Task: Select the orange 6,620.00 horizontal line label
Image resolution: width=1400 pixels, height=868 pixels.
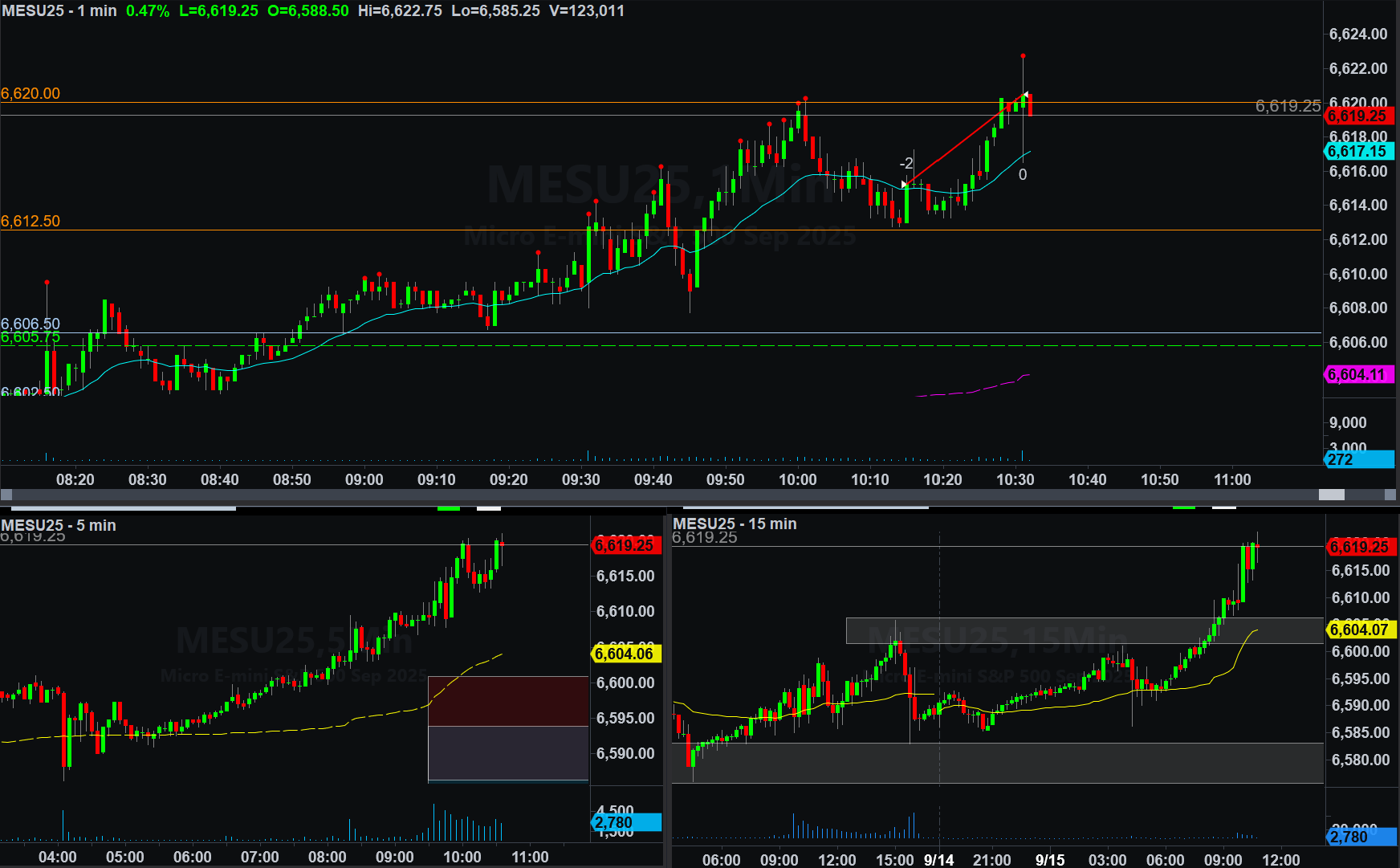Action: point(31,93)
